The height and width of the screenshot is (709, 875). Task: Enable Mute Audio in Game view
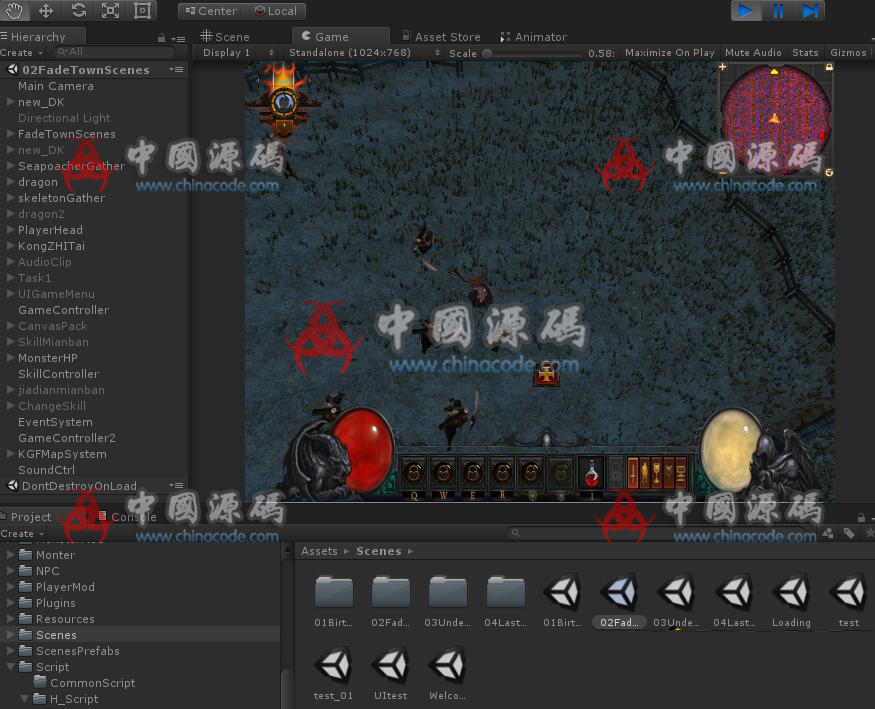pyautogui.click(x=753, y=53)
